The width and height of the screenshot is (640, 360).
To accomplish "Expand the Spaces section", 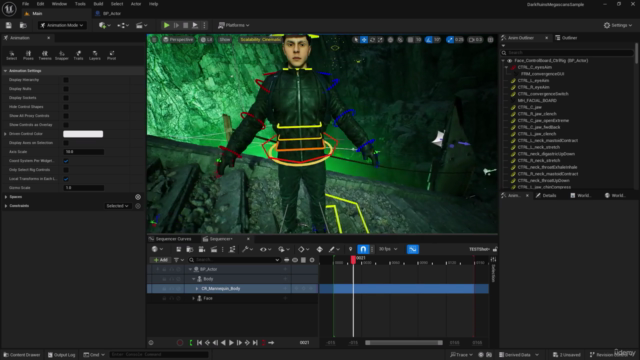I will 6,197.
